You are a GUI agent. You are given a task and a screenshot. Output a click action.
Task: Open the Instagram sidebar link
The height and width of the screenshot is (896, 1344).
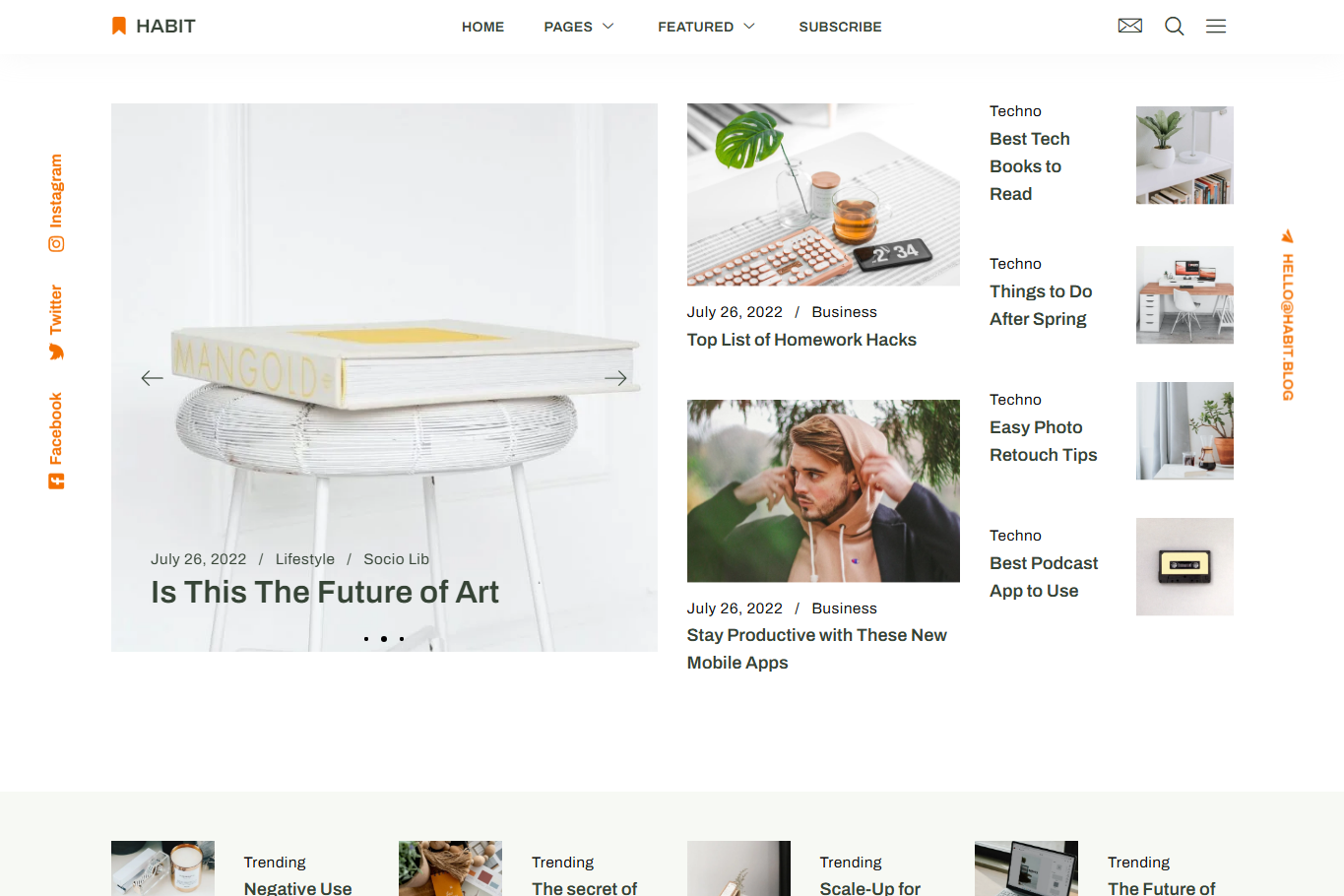pyautogui.click(x=56, y=203)
